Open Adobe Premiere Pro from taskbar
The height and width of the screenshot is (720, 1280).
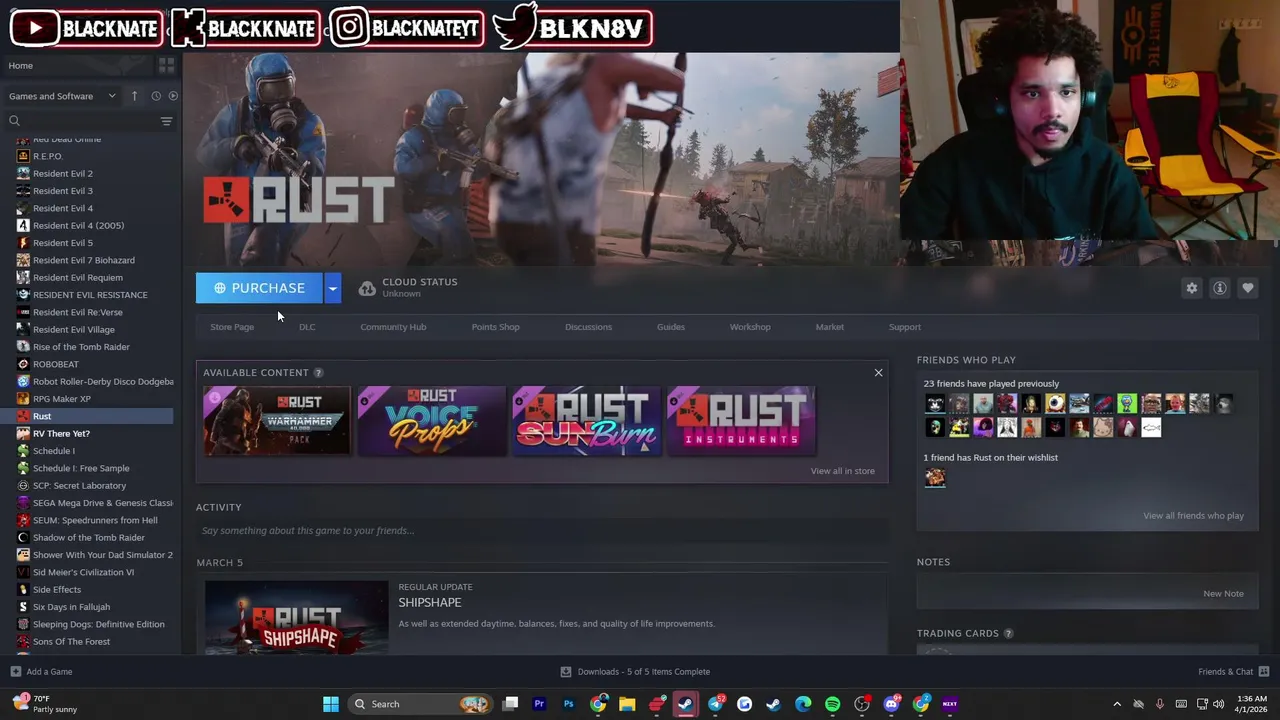tap(539, 704)
